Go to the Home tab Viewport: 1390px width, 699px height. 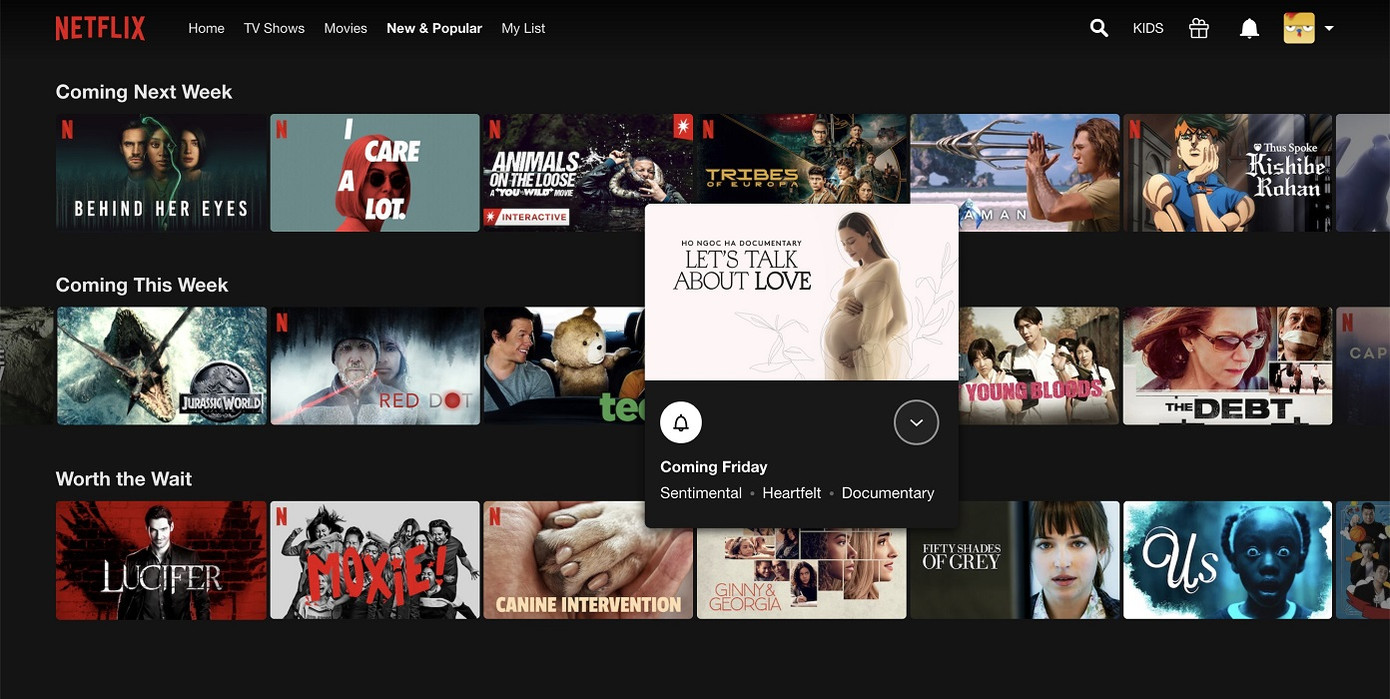pos(206,28)
